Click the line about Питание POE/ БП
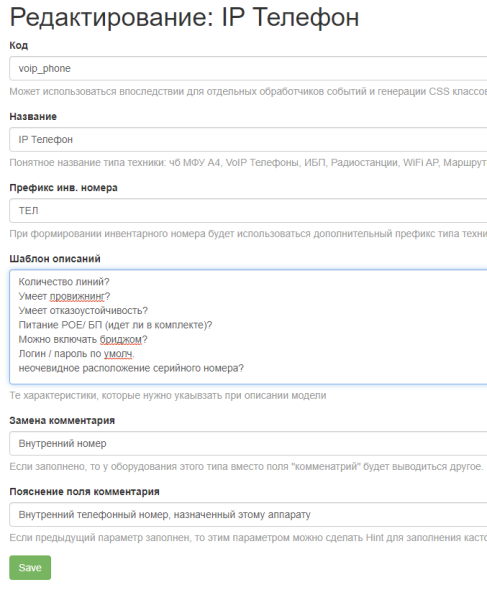This screenshot has height=600, width=487. (x=115, y=325)
